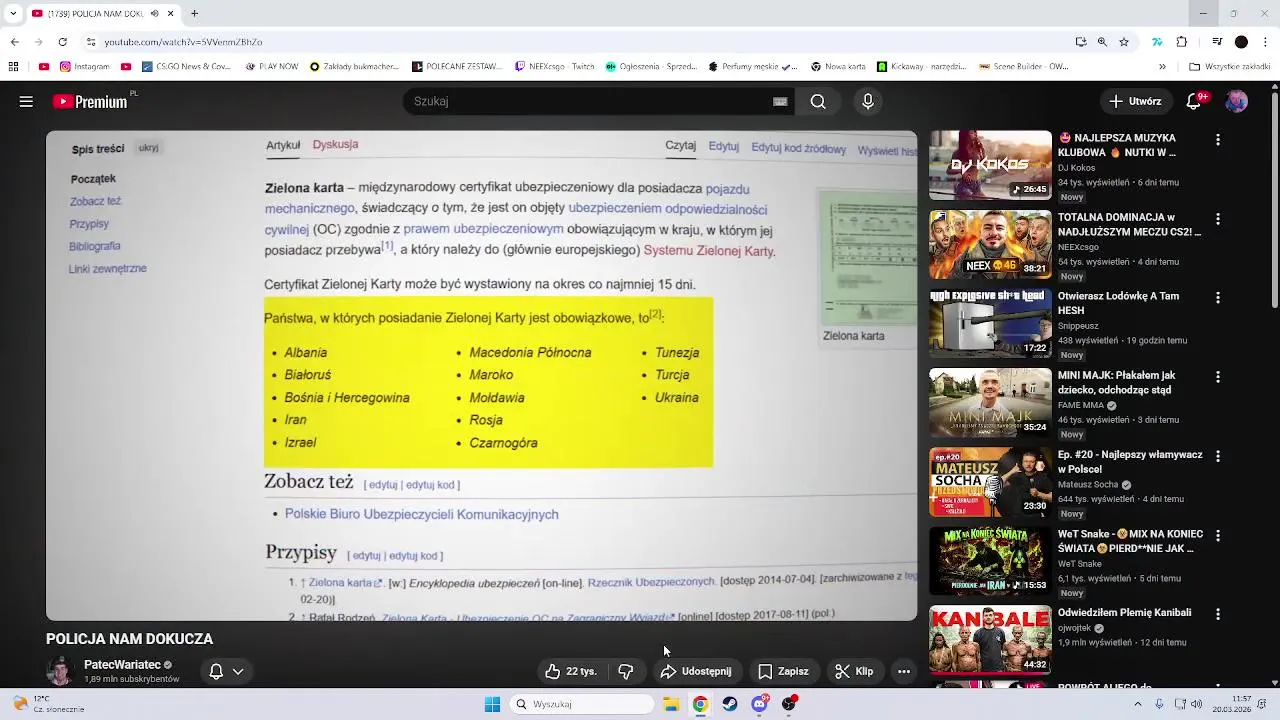Open Chrome zoom magnifier icon in address bar
Image resolution: width=1280 pixels, height=720 pixels.
1102,42
